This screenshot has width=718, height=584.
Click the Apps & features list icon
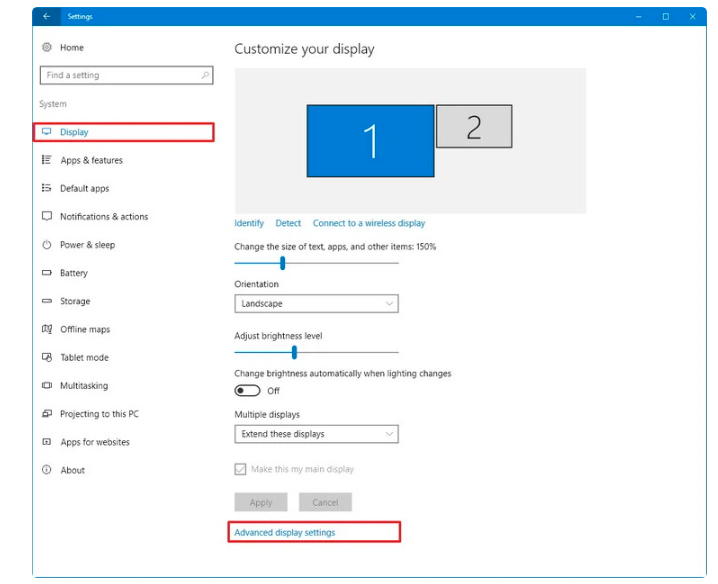47,160
